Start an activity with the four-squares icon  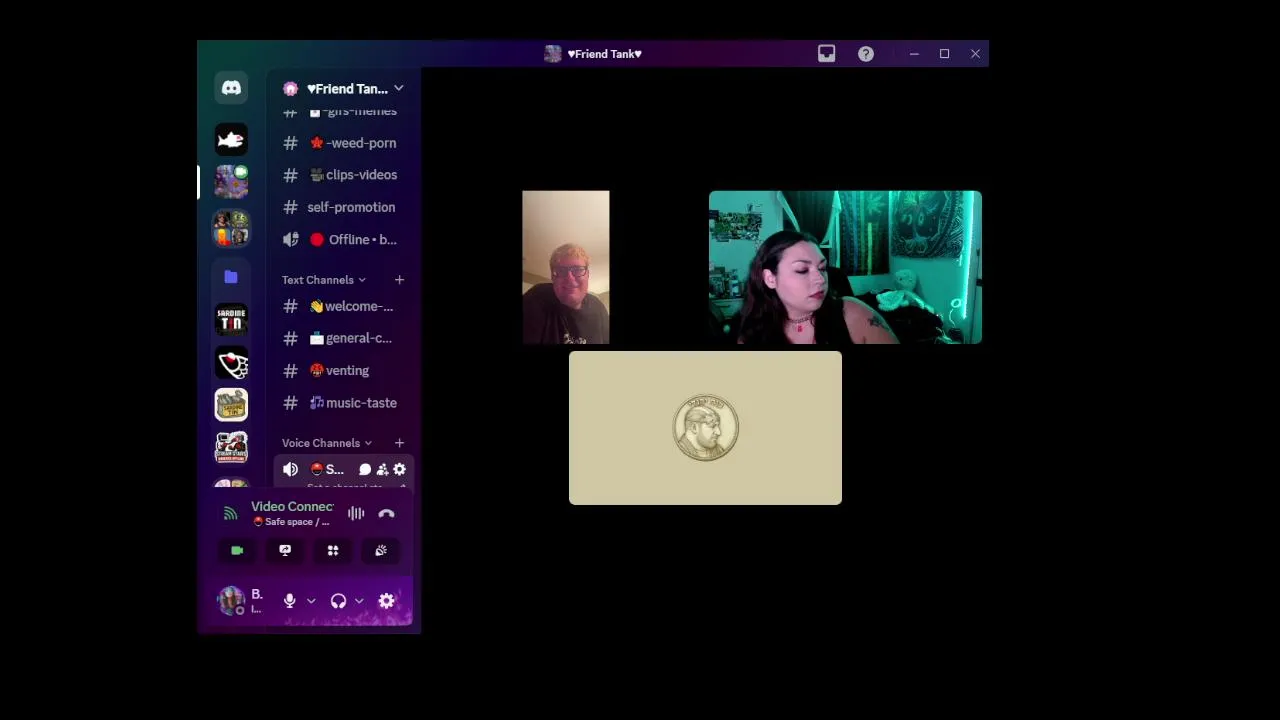(333, 551)
